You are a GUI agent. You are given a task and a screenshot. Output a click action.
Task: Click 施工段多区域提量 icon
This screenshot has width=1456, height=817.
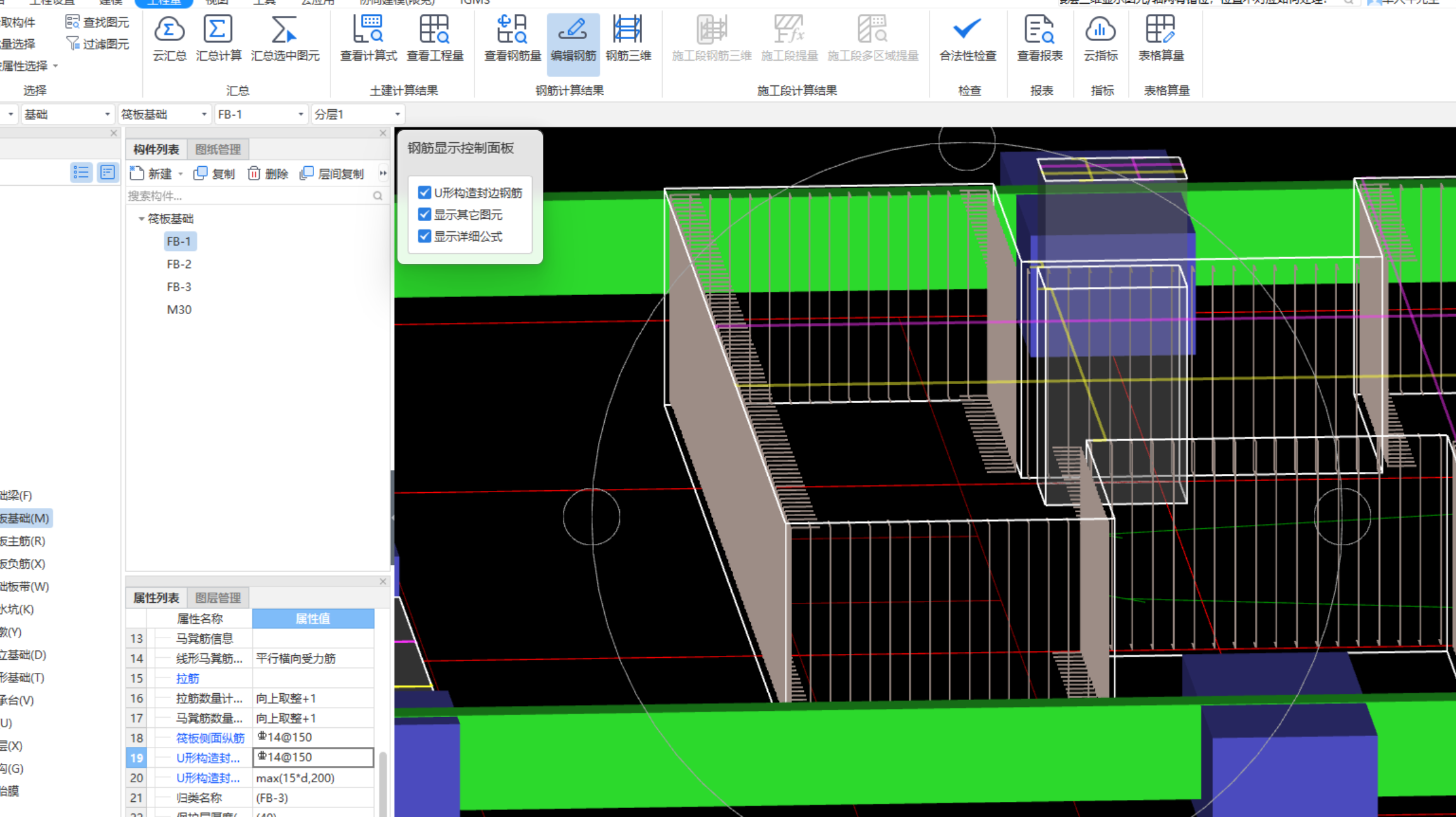(873, 38)
